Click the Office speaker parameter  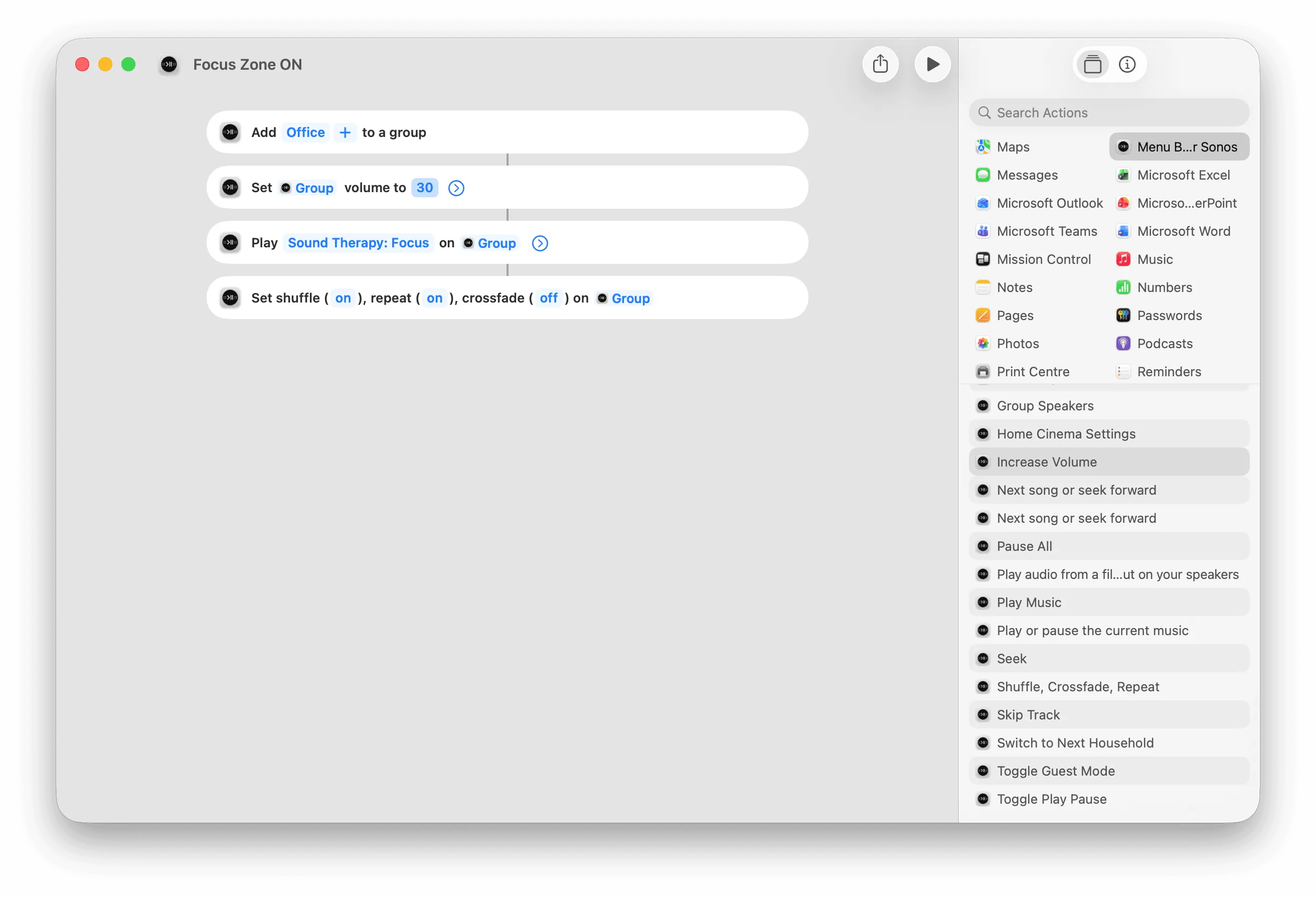tap(305, 132)
